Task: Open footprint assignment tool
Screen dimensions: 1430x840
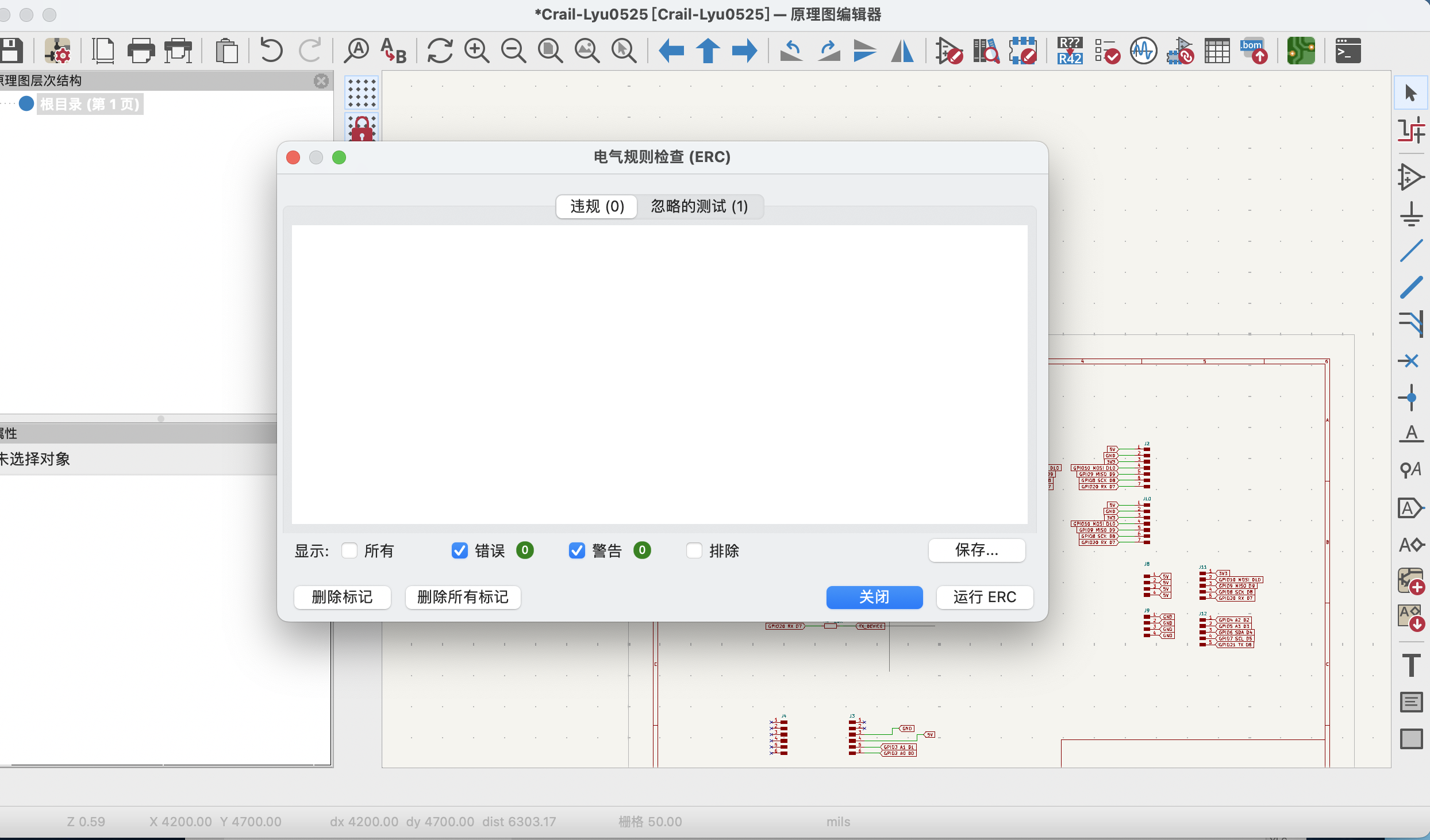Action: tap(1181, 51)
